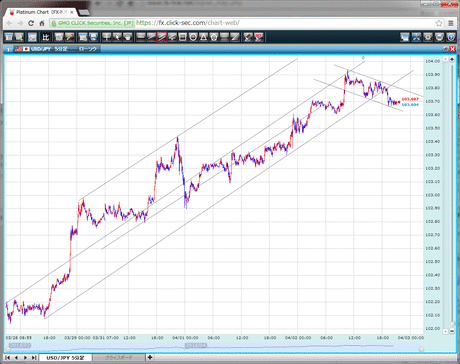Viewport: 460px width, 364px height.
Task: Click the browser back arrow
Action: coord(10,23)
